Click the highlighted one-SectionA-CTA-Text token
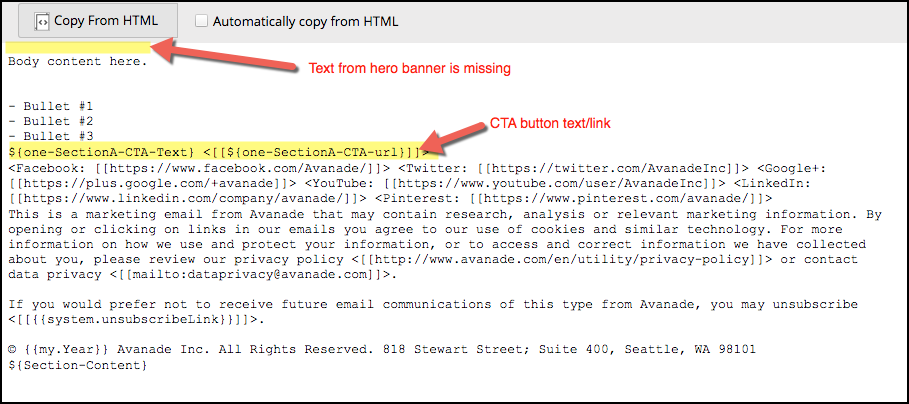This screenshot has width=909, height=404. pyautogui.click(x=101, y=151)
